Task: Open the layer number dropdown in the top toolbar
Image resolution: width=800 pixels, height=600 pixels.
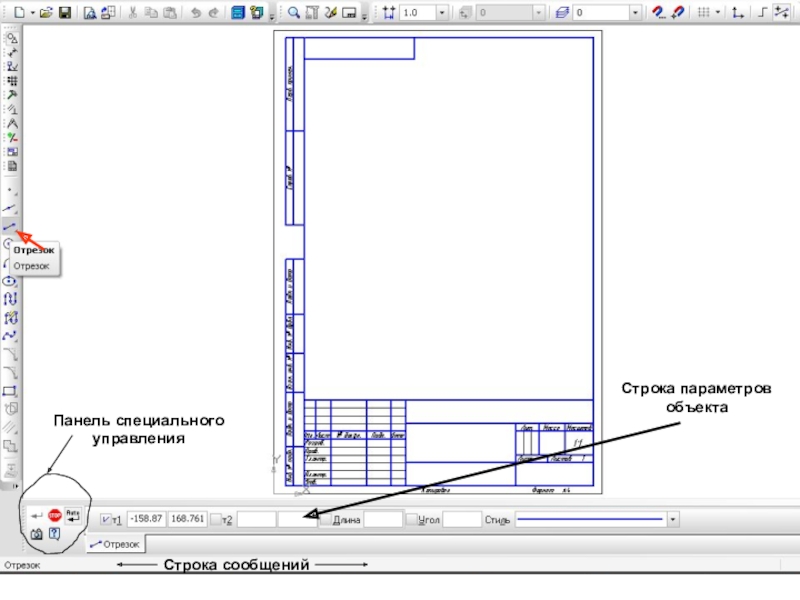Action: 636,13
